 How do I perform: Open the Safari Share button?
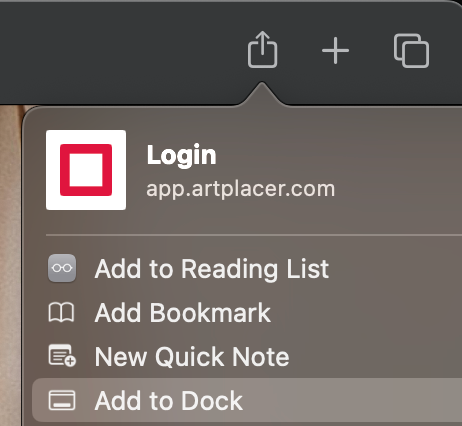pos(262,50)
